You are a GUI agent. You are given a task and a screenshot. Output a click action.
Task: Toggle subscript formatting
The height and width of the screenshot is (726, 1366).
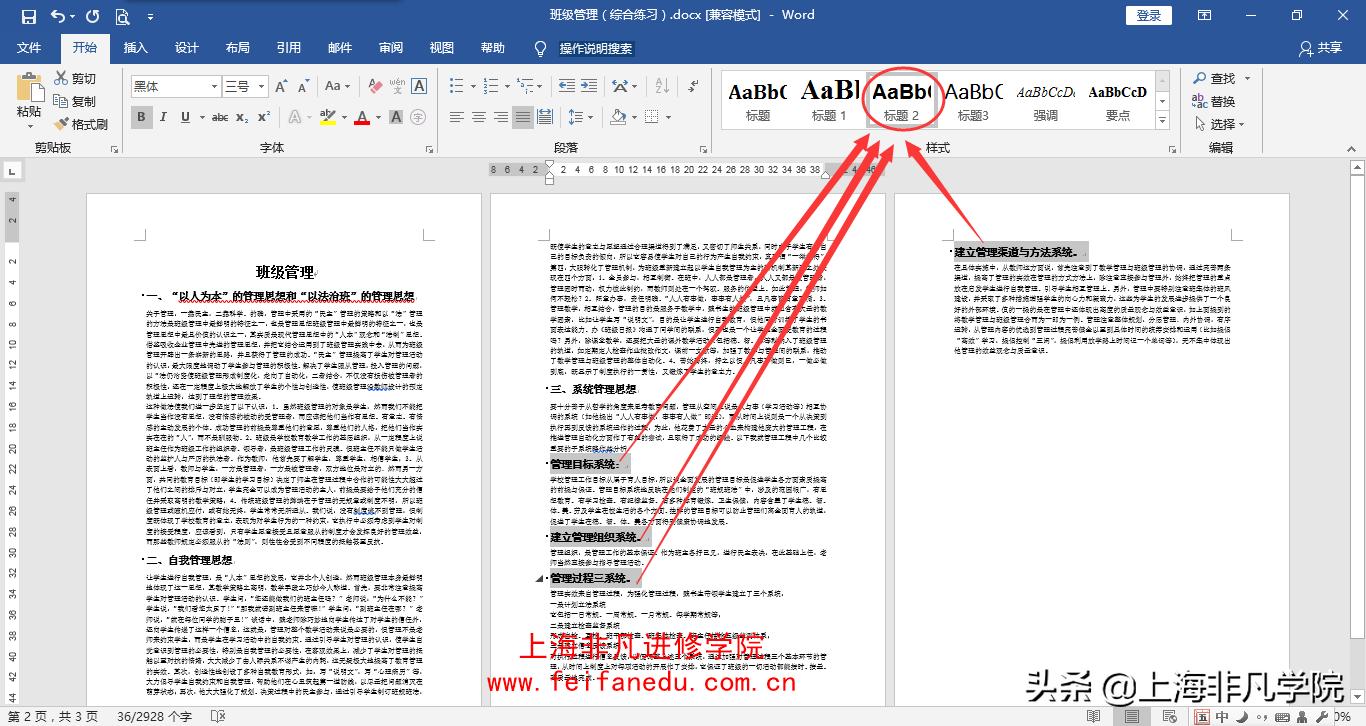click(241, 117)
